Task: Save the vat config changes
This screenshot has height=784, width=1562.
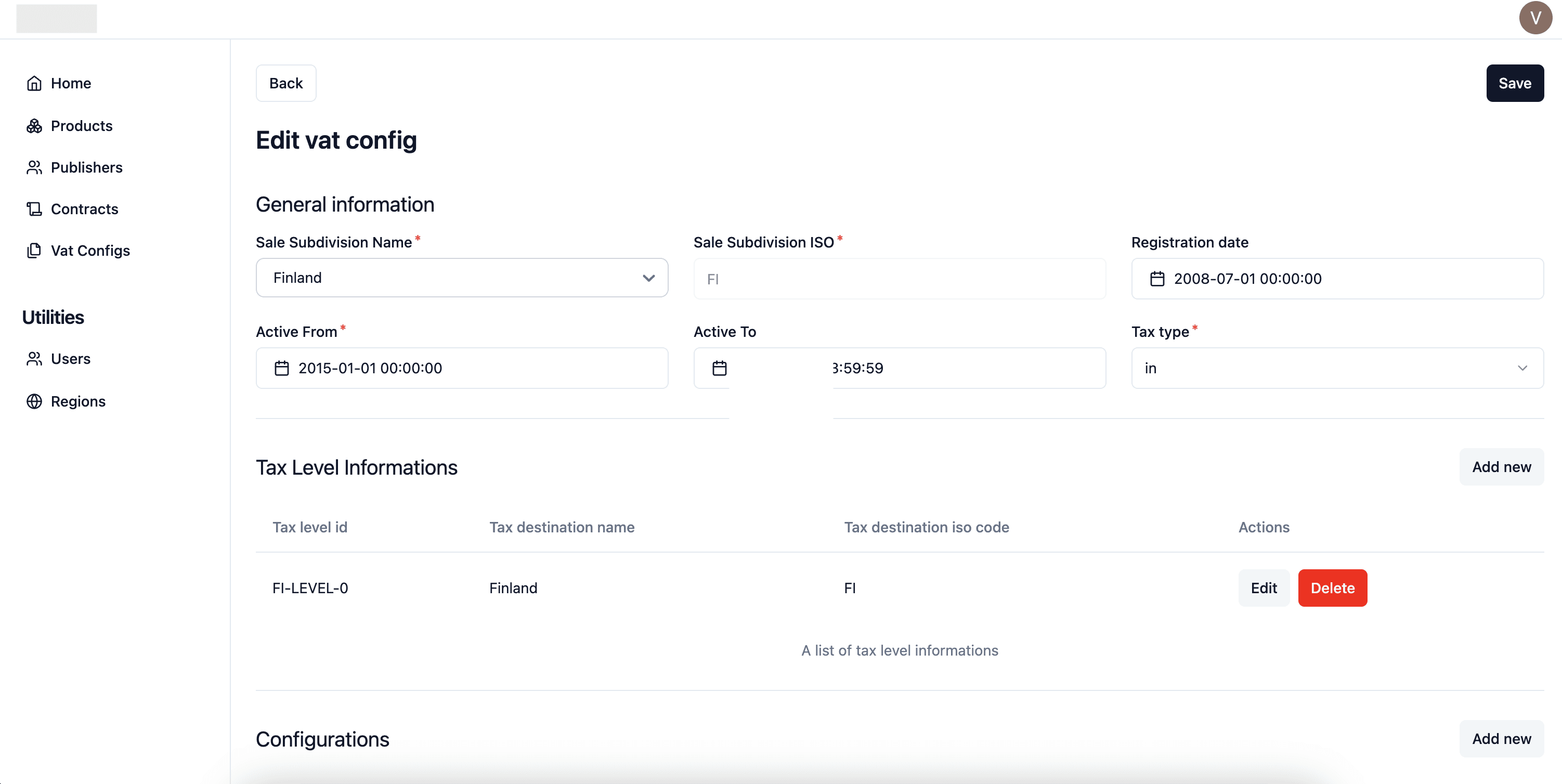Action: tap(1515, 83)
